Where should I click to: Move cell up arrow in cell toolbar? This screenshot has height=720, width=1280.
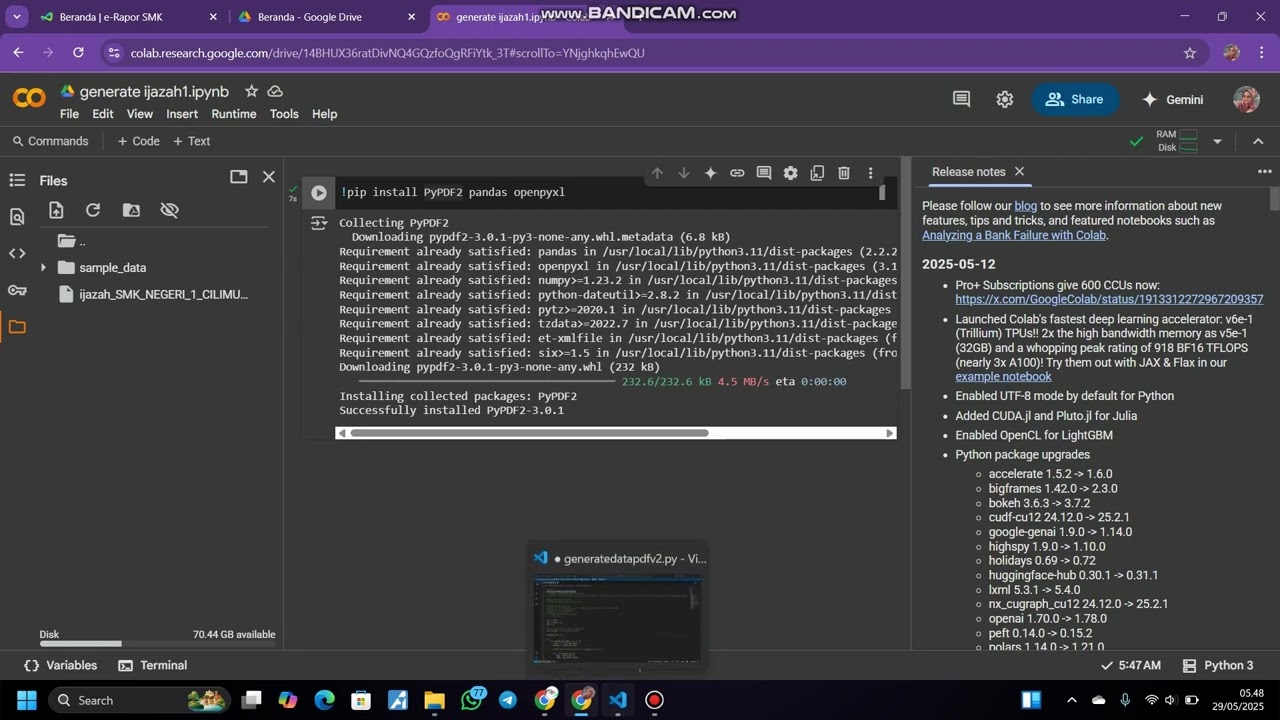tap(657, 173)
